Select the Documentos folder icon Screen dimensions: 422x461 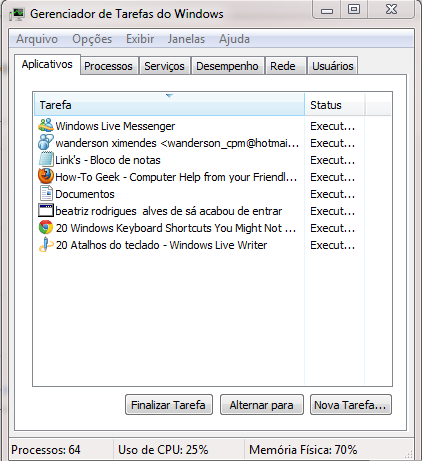(x=46, y=193)
